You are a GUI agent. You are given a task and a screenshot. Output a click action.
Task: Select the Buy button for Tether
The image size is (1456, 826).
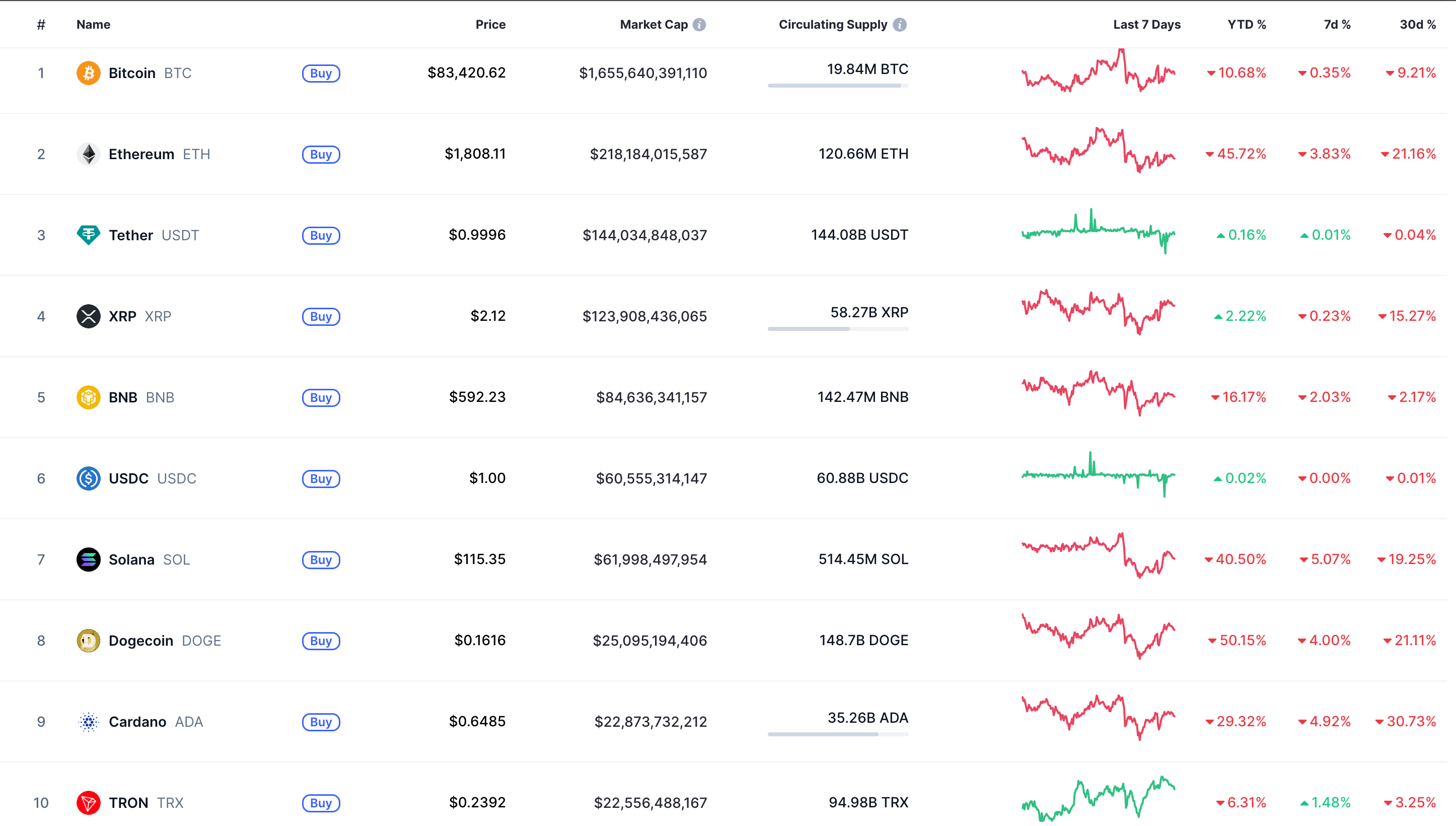(321, 236)
